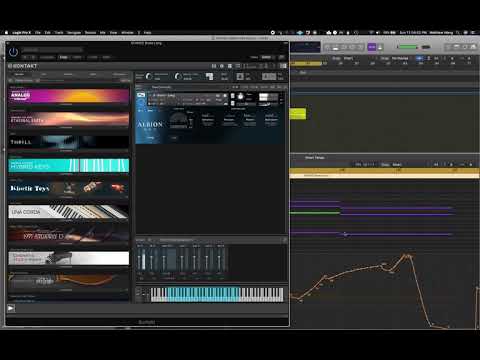The image size is (480, 360).
Task: Open the File menu
Action: tap(38, 32)
